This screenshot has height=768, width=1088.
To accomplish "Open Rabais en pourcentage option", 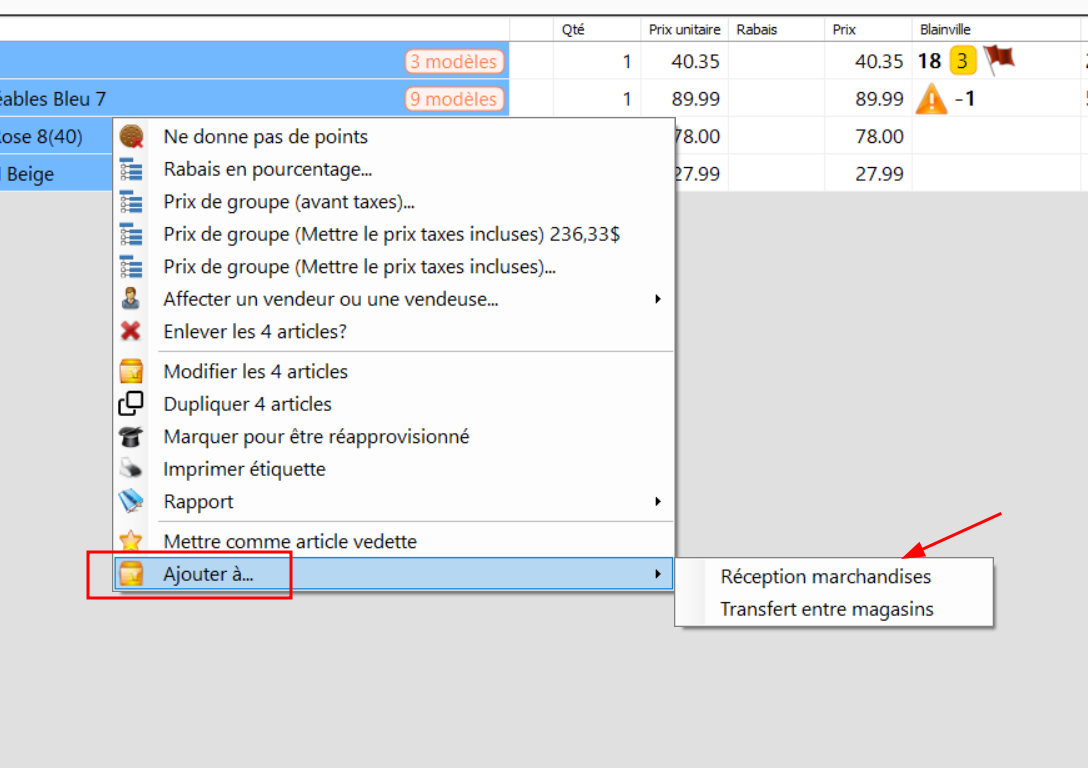I will click(267, 169).
